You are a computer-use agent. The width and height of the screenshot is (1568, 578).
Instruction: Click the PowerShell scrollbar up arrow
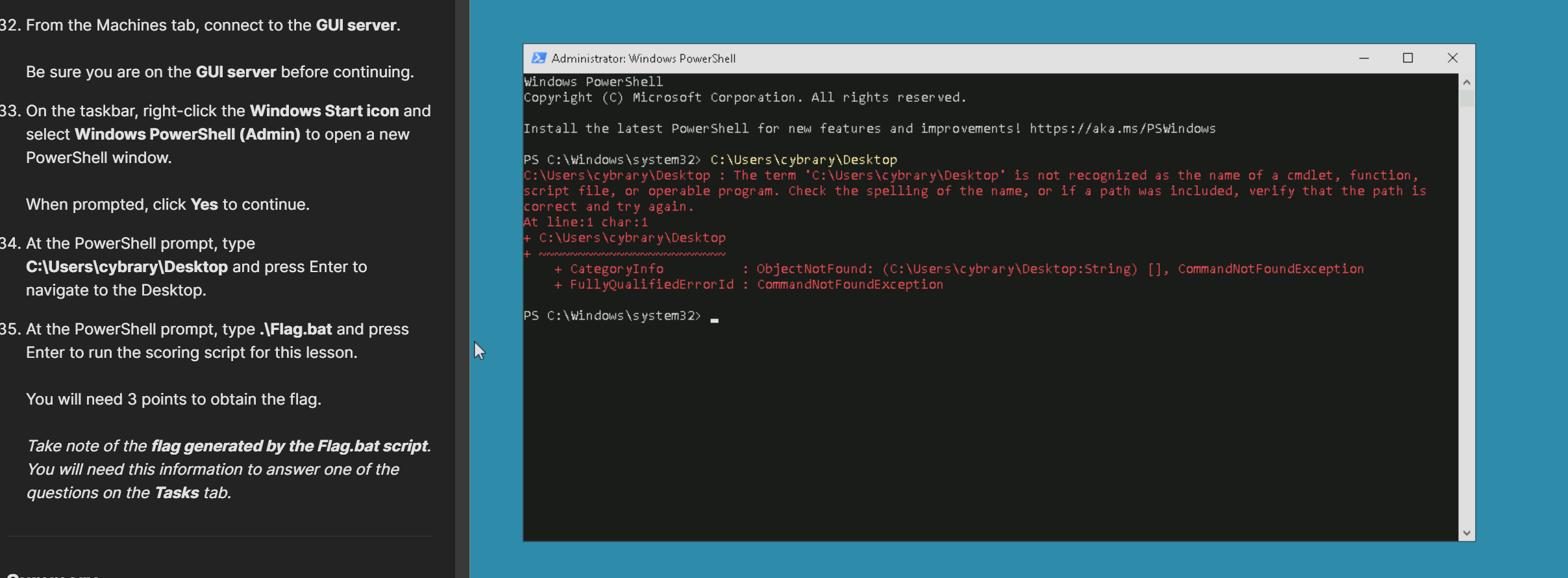tap(1466, 82)
